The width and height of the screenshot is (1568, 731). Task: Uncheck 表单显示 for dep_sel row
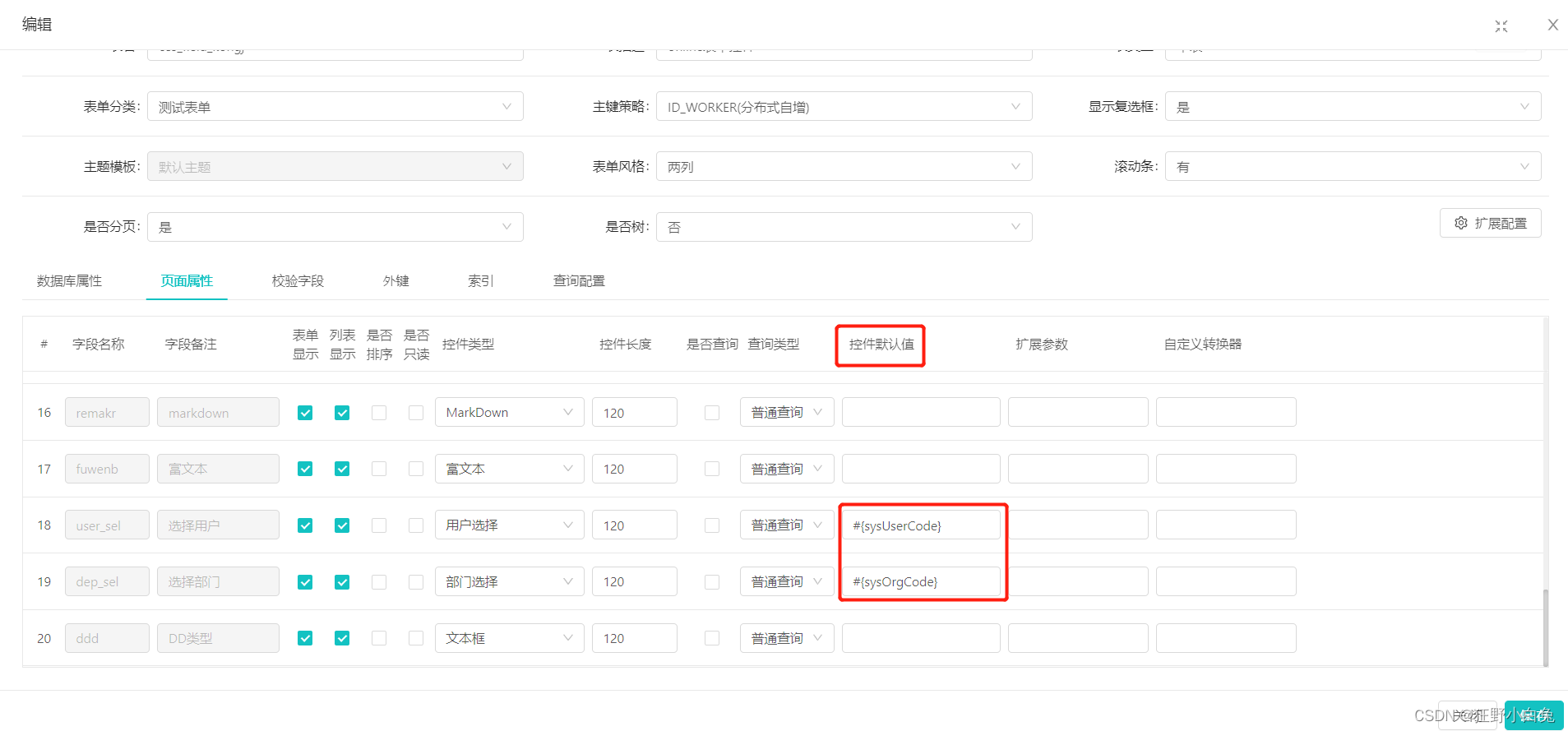pos(305,582)
